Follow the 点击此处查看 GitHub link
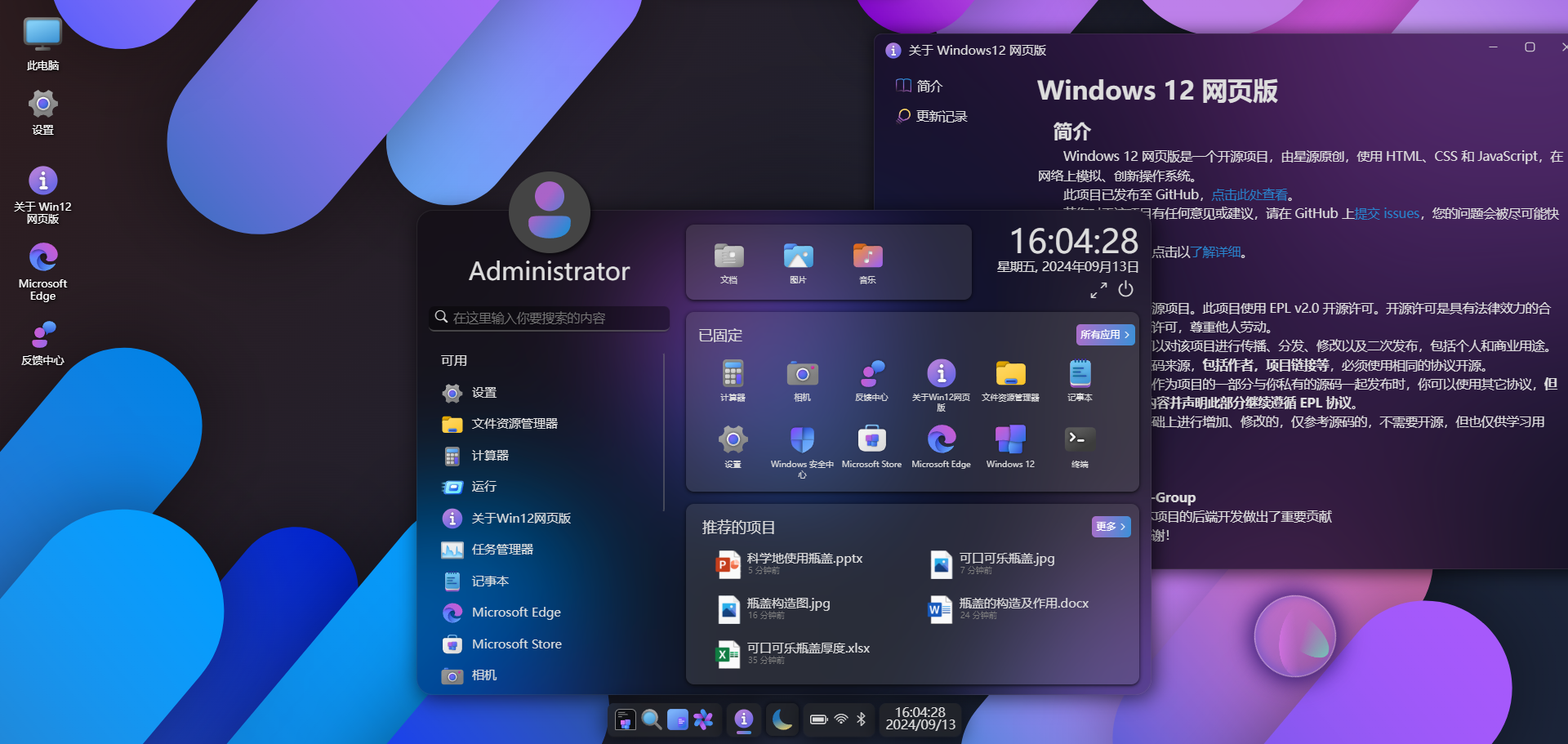This screenshot has height=744, width=1568. (x=1249, y=195)
